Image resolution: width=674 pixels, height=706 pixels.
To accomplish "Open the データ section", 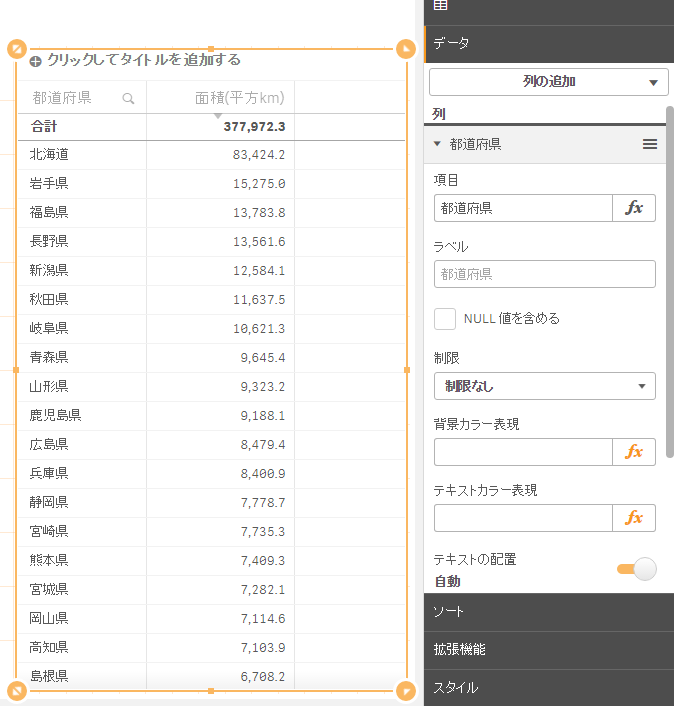I will (549, 44).
